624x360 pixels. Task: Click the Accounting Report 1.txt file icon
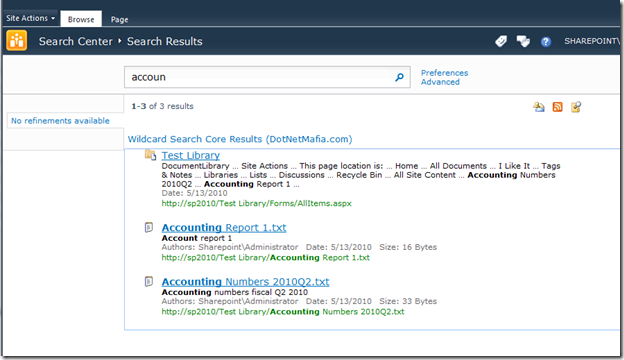pos(149,227)
